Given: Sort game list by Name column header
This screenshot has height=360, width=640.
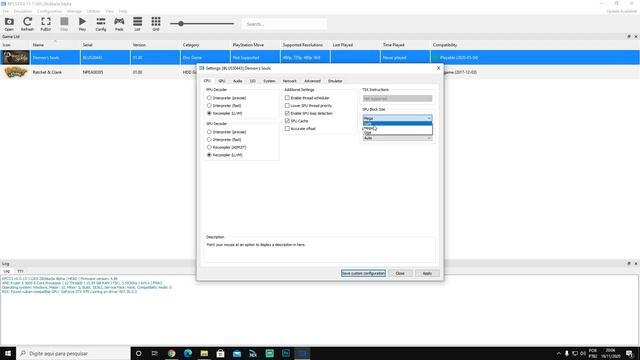Looking at the screenshot, I should (38, 45).
